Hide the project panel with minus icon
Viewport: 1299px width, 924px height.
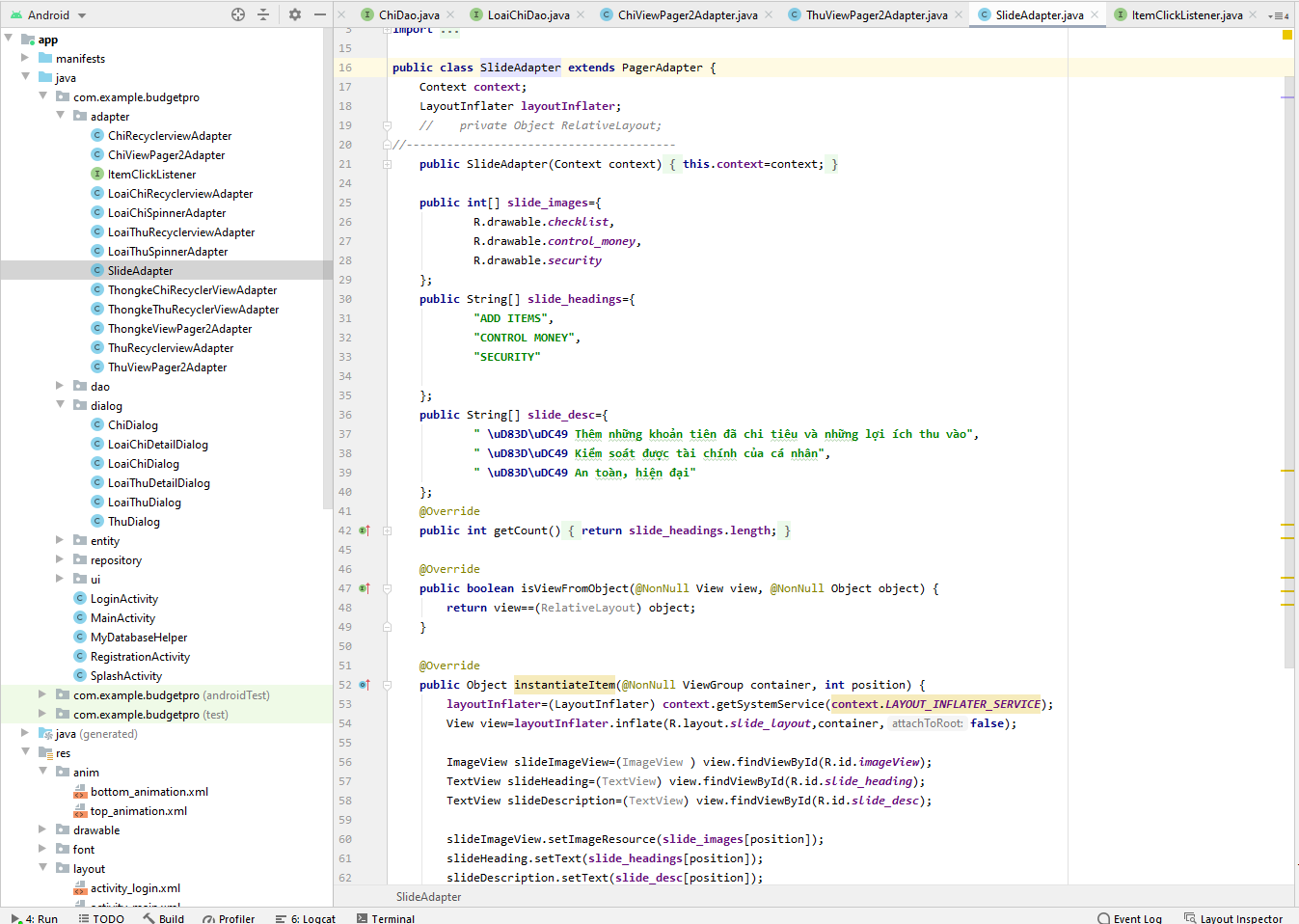(x=320, y=14)
